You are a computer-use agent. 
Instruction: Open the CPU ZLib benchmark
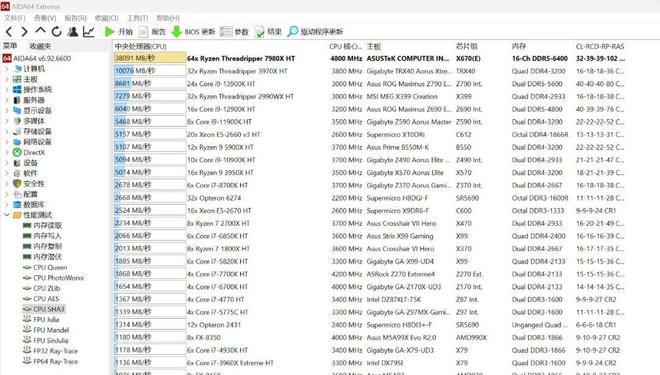pyautogui.click(x=41, y=288)
